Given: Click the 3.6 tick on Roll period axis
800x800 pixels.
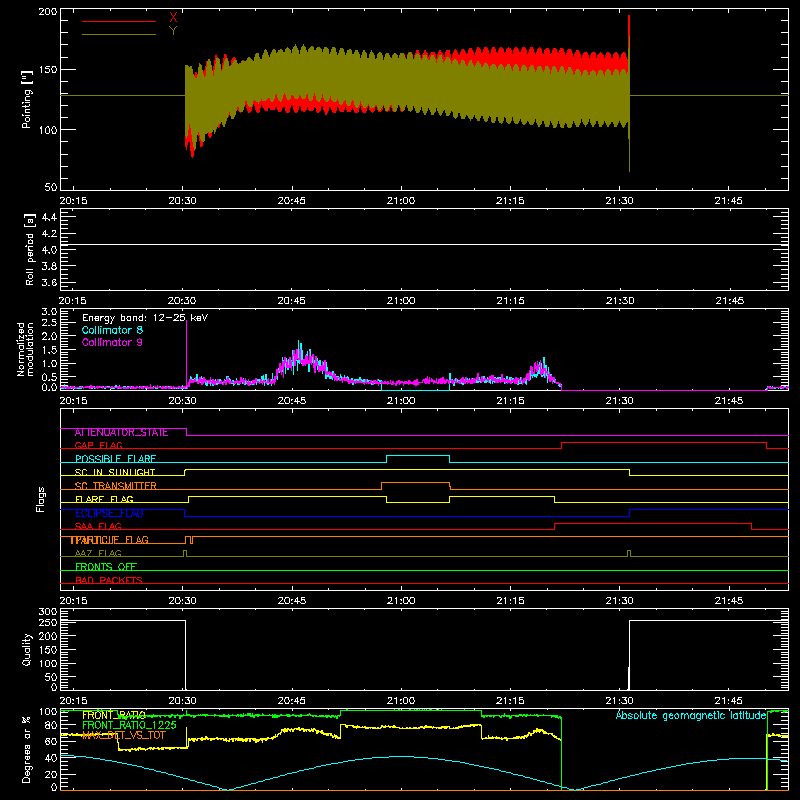Looking at the screenshot, I should (x=49, y=282).
